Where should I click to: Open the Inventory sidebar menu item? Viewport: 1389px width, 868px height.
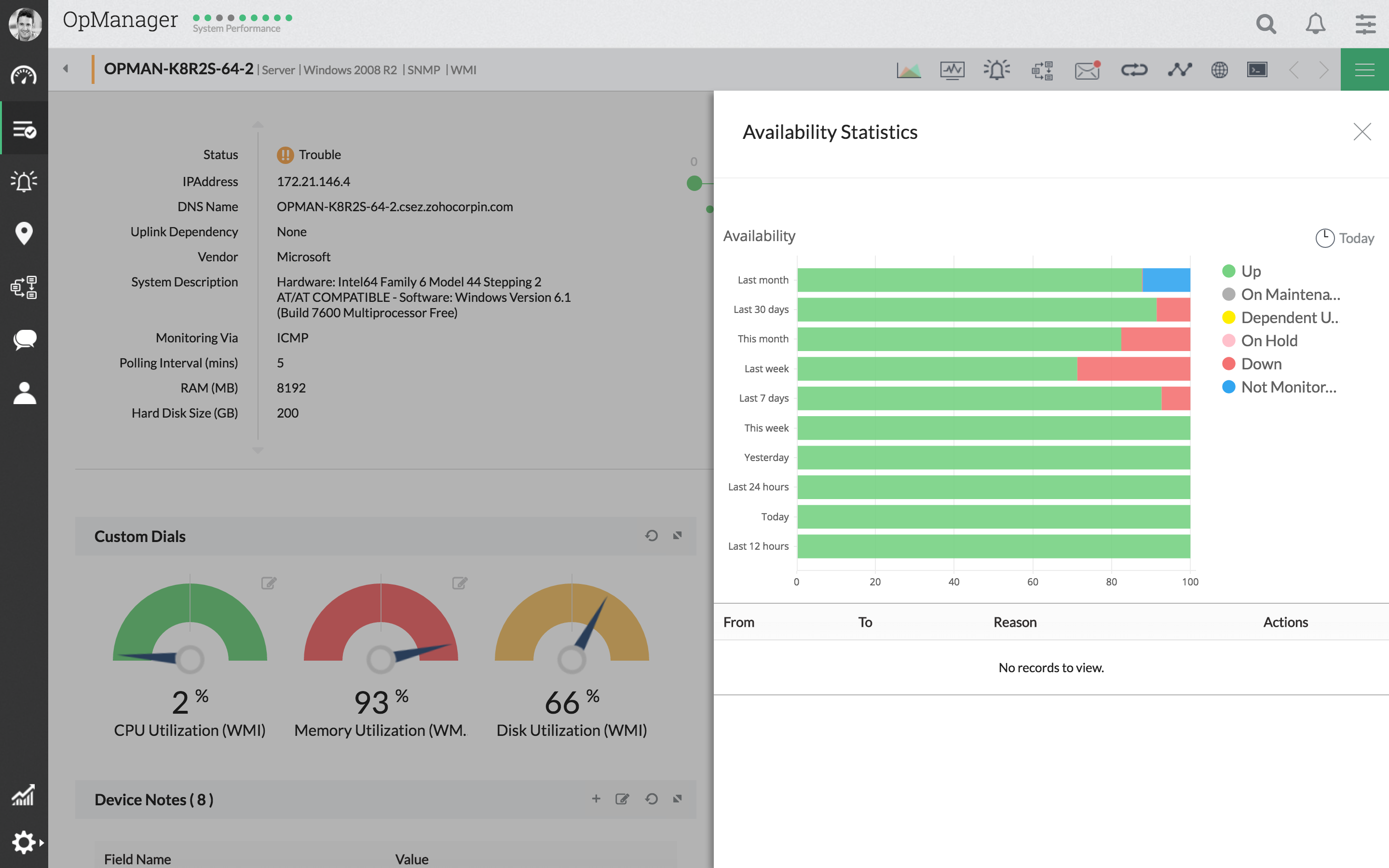24,129
